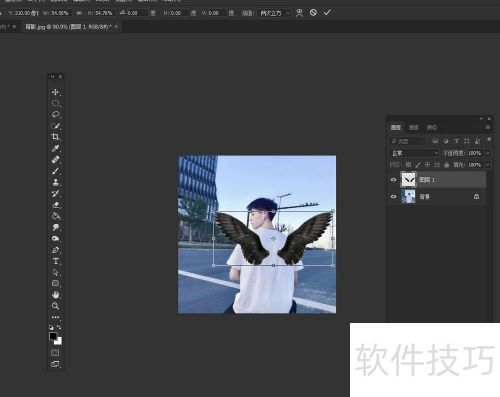Filter layers by adjustment layers
Image resolution: width=500 pixels, height=397 pixels.
(x=446, y=141)
